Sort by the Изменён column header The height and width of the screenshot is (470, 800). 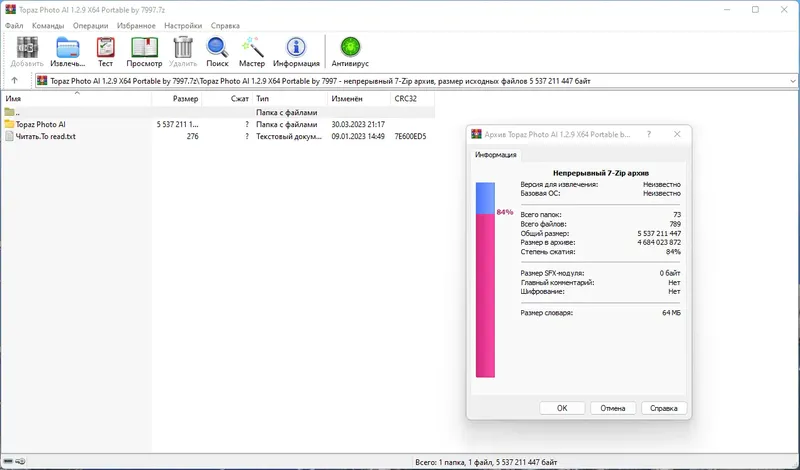pyautogui.click(x=359, y=98)
